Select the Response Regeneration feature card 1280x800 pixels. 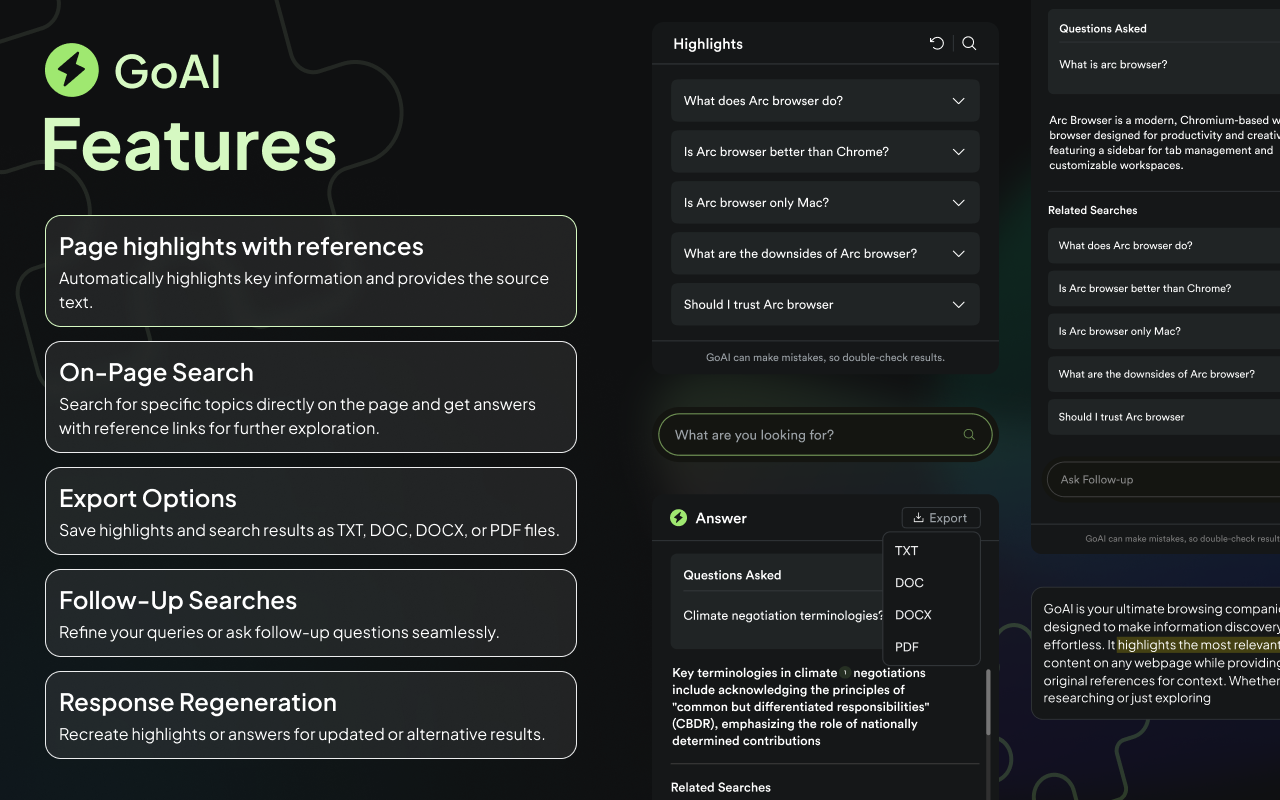[x=311, y=715]
